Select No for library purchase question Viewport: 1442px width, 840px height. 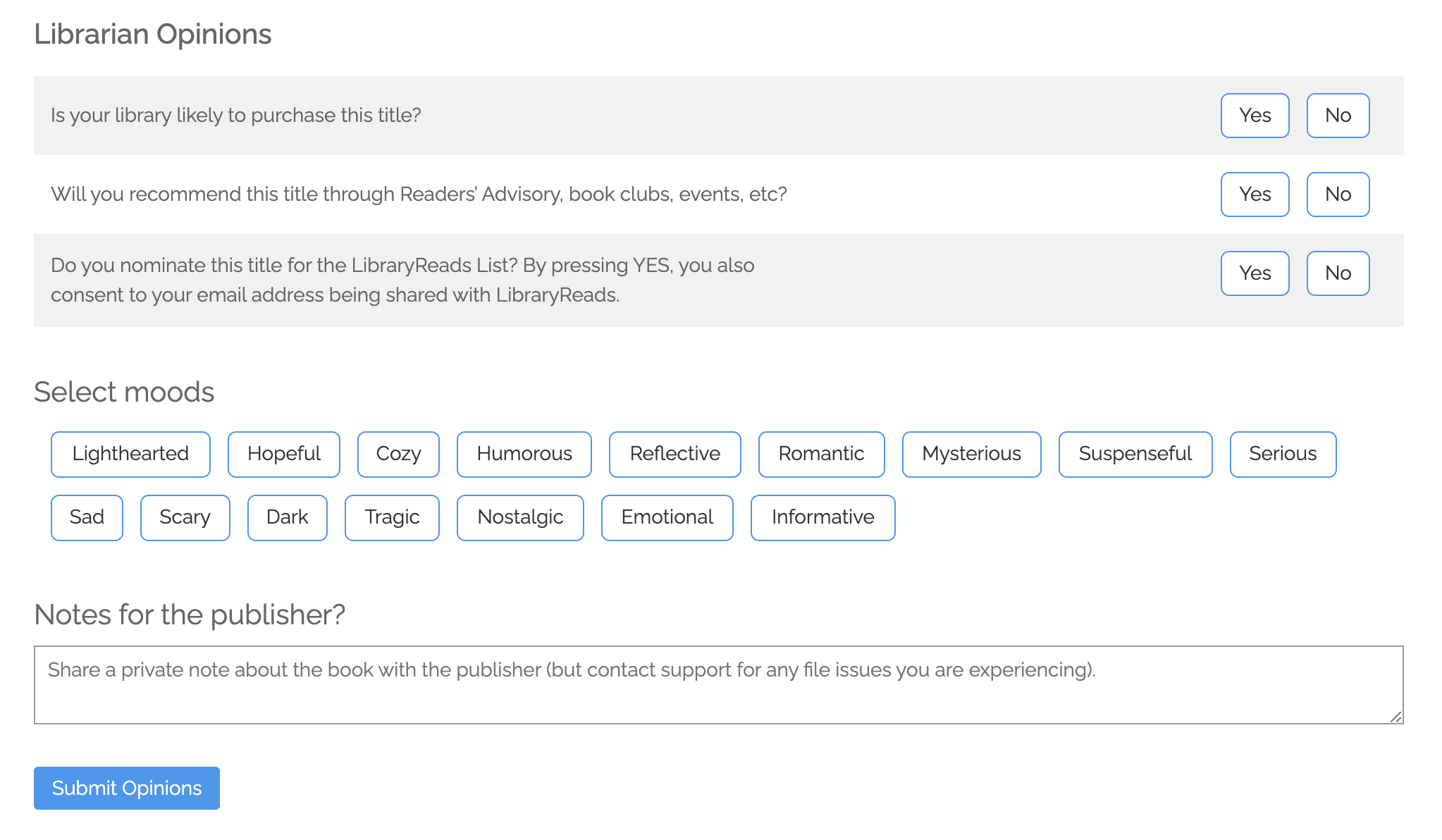tap(1338, 116)
